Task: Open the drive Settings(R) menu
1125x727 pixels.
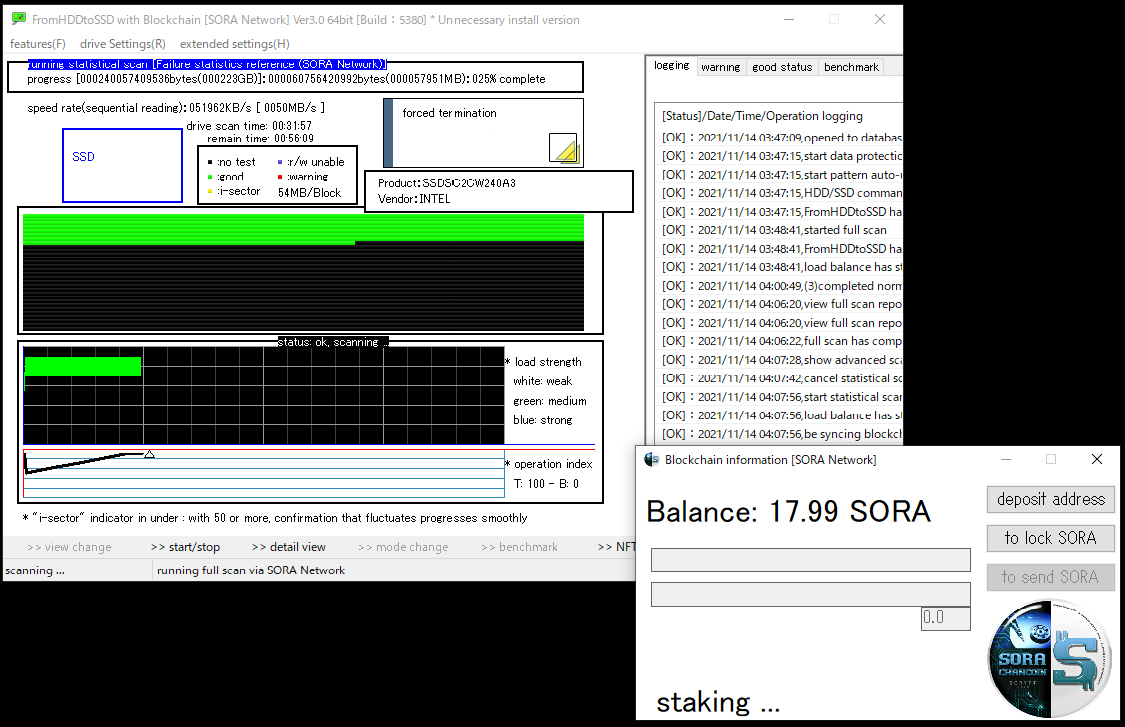Action: (x=123, y=44)
